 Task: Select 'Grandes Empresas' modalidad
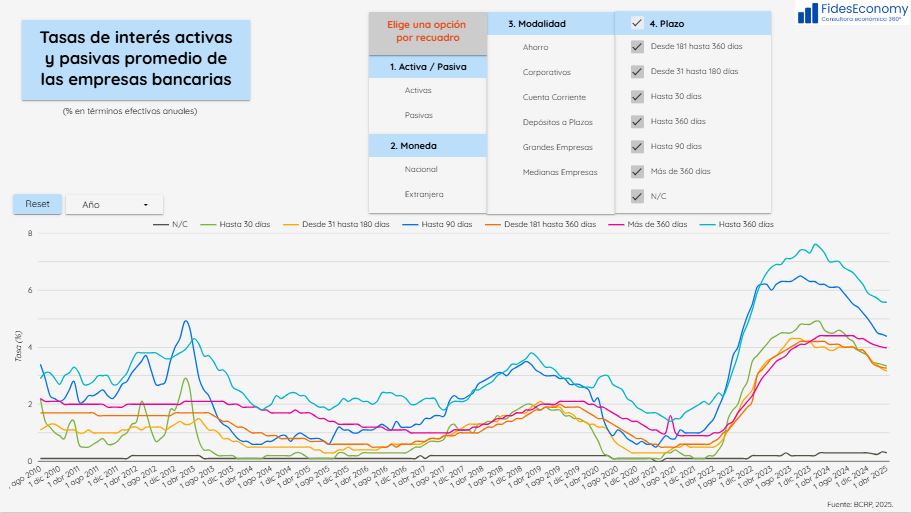(x=557, y=147)
